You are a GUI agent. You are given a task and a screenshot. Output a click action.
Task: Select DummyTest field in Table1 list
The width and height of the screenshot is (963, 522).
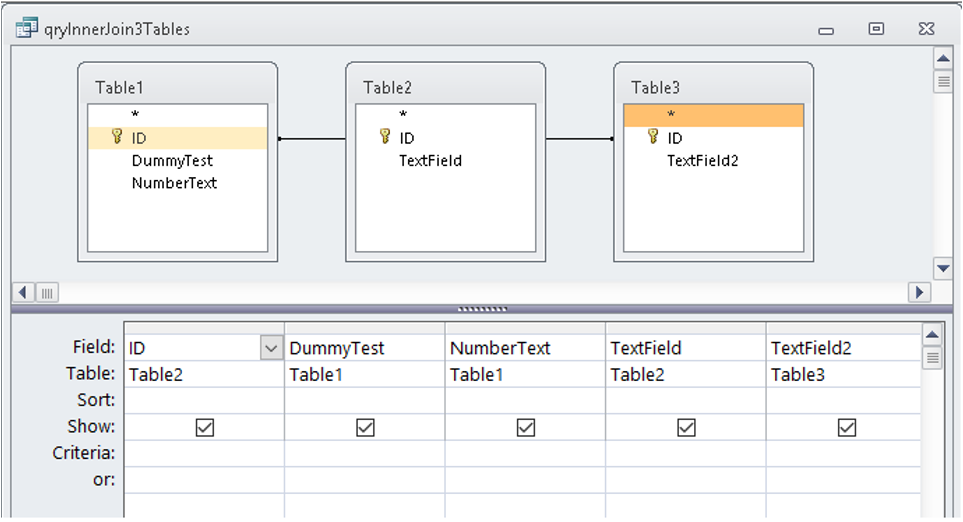pyautogui.click(x=177, y=160)
